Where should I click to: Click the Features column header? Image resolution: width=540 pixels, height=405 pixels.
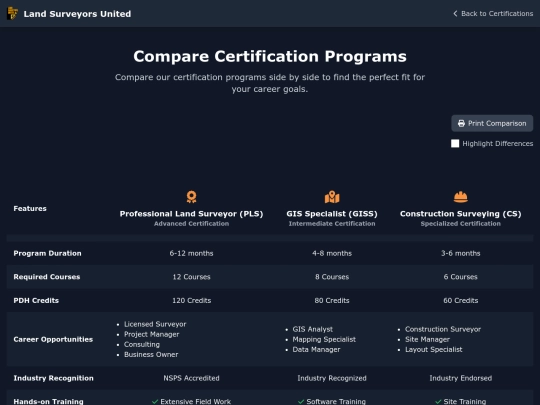click(x=30, y=208)
